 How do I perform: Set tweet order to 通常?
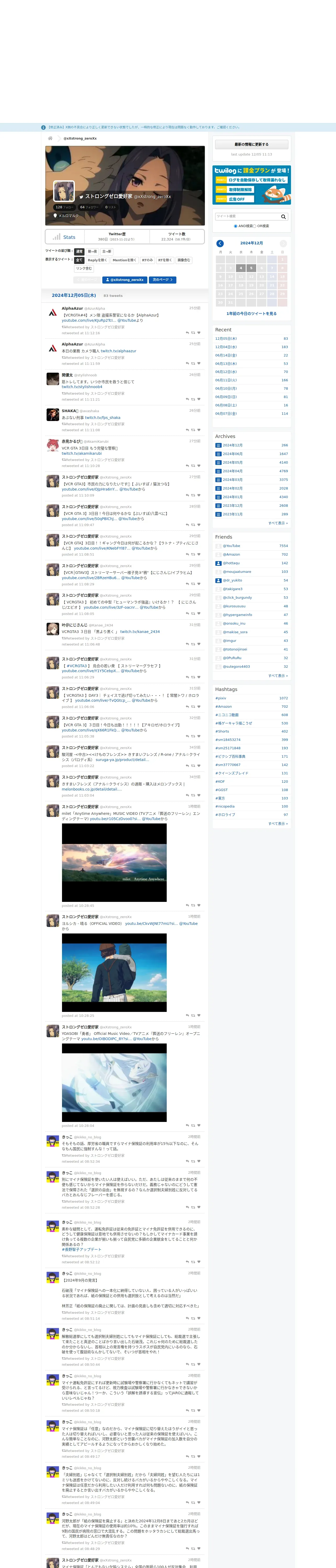[x=79, y=251]
